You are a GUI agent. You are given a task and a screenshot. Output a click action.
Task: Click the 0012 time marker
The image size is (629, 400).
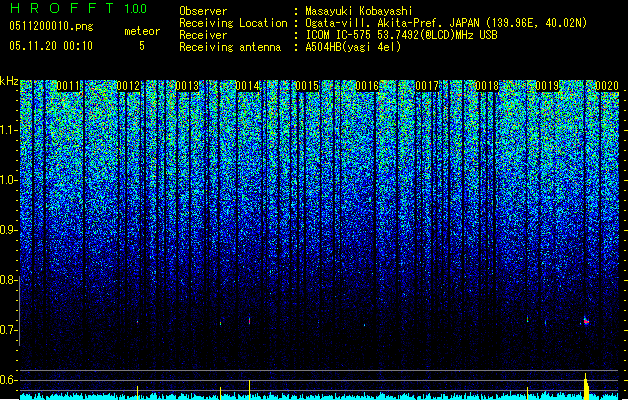click(128, 86)
